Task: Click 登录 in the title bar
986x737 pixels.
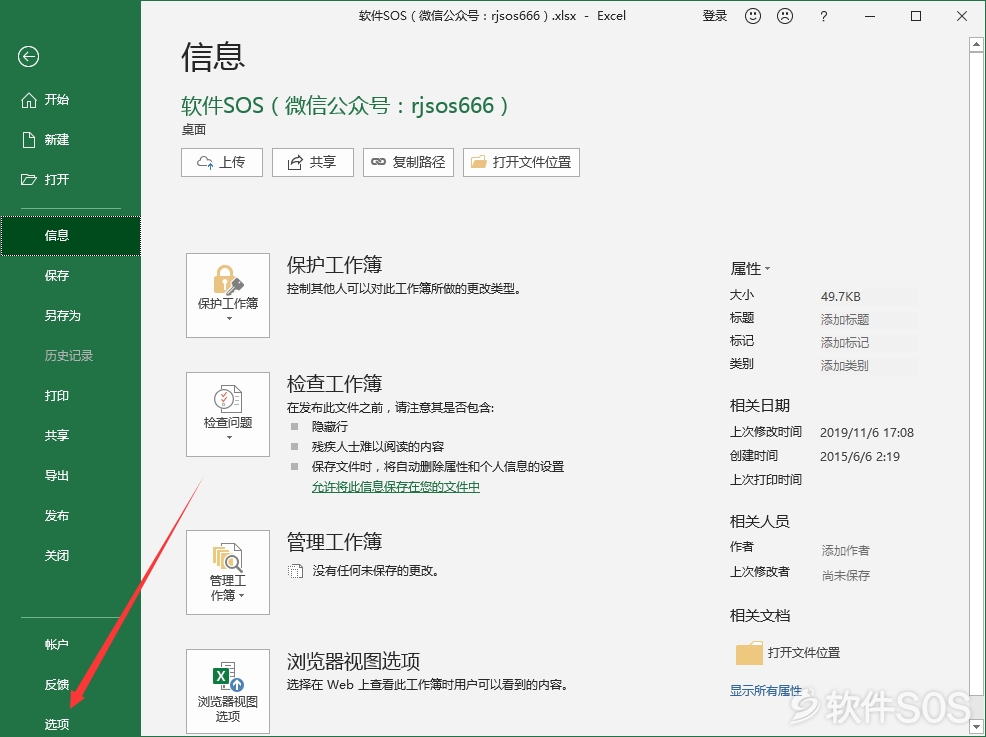Action: pos(714,16)
